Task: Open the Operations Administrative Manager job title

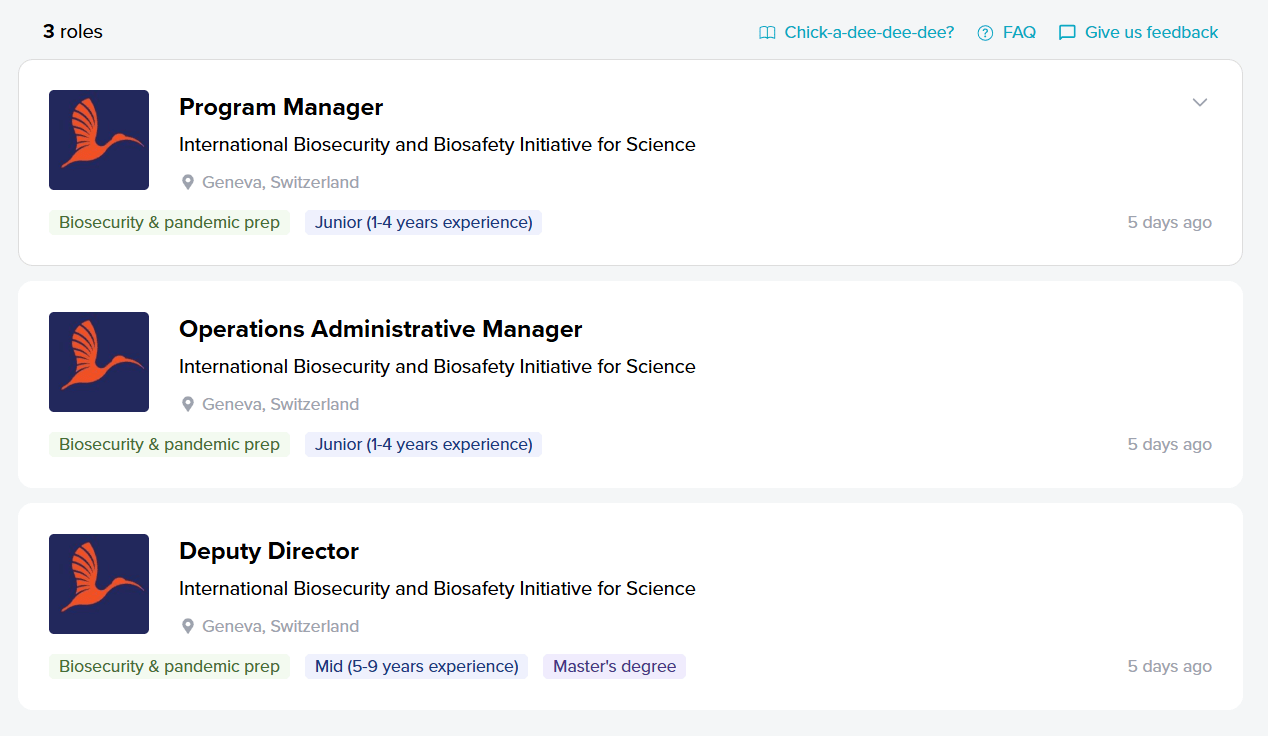Action: pyautogui.click(x=380, y=329)
